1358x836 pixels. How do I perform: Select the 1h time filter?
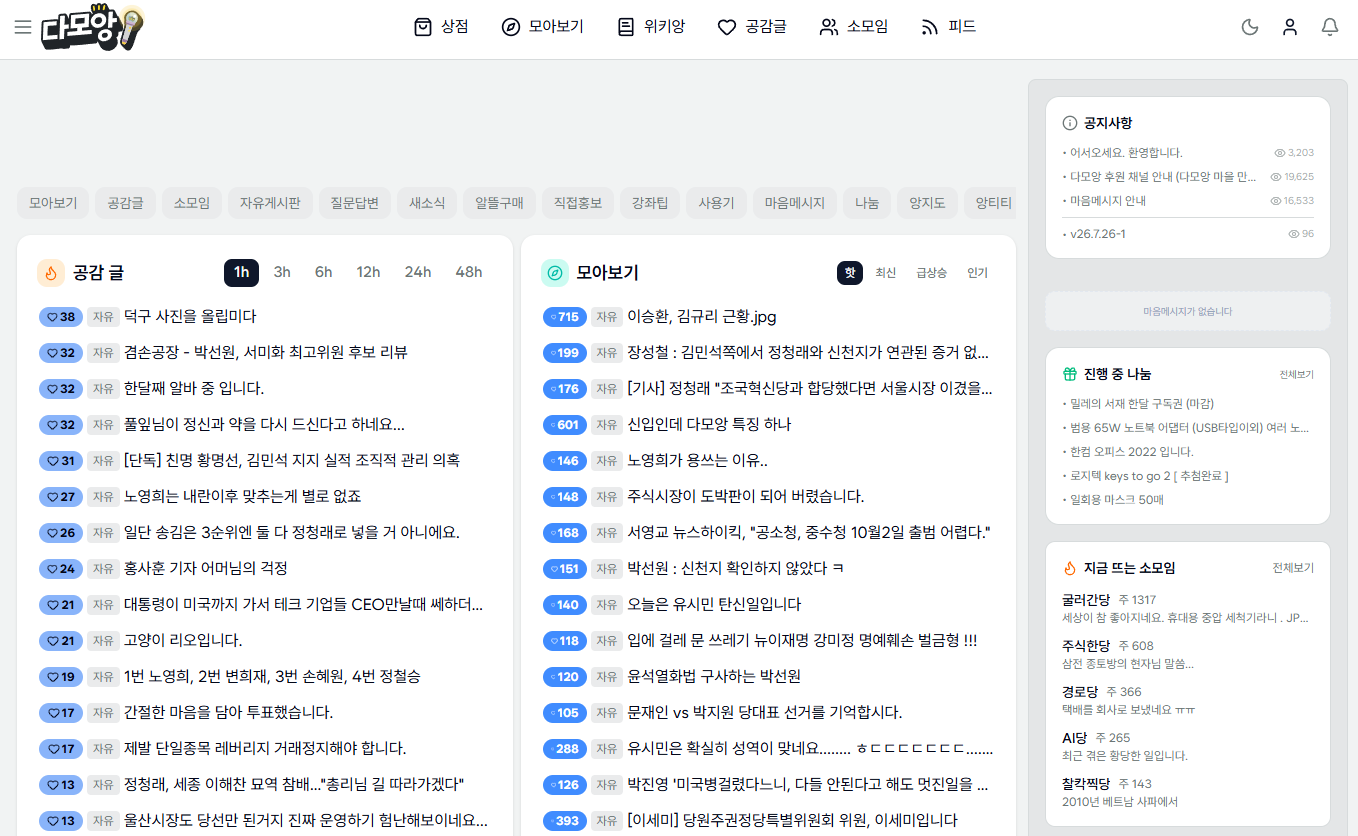point(241,272)
